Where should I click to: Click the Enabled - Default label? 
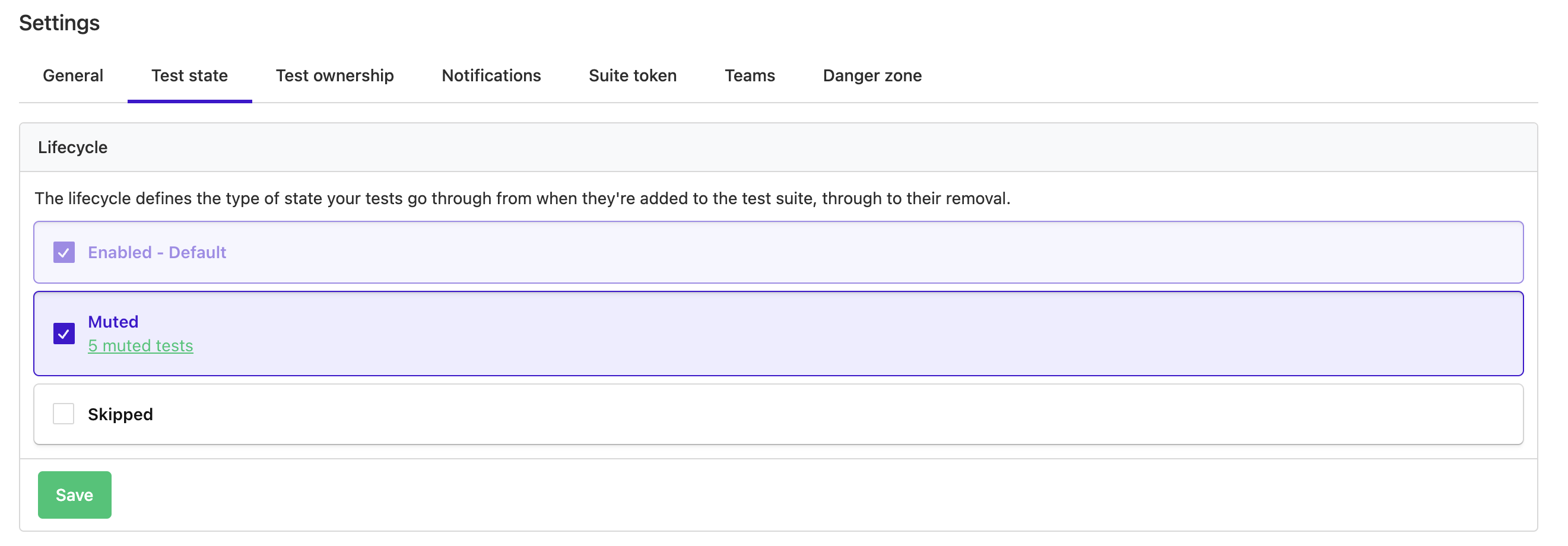tap(157, 252)
